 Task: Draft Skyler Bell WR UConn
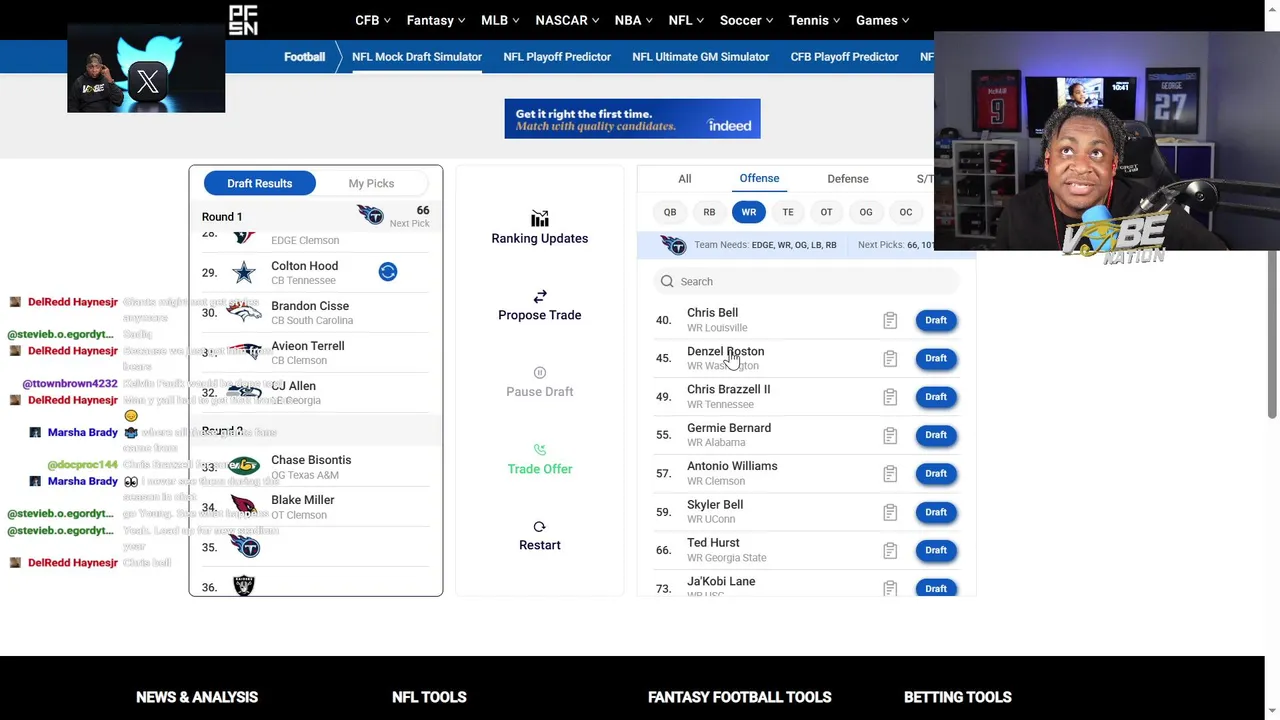[x=936, y=512]
